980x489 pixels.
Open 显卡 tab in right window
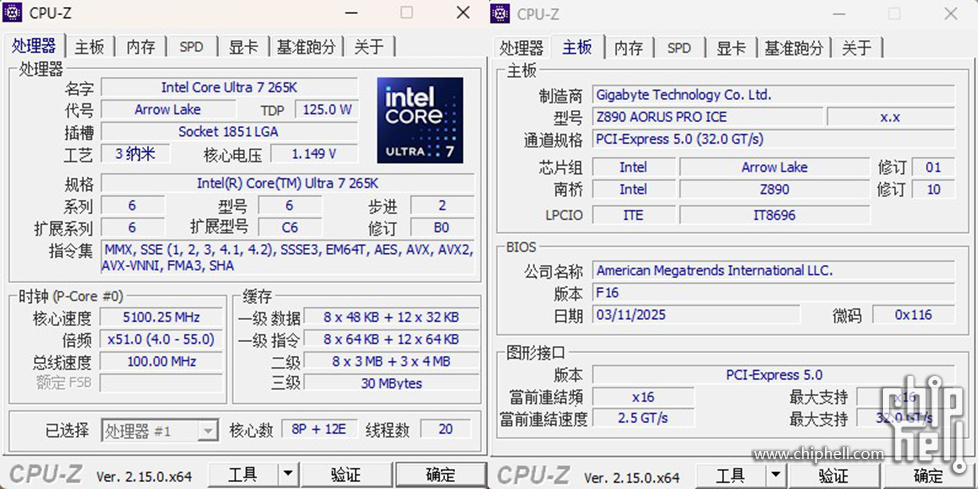pos(731,48)
